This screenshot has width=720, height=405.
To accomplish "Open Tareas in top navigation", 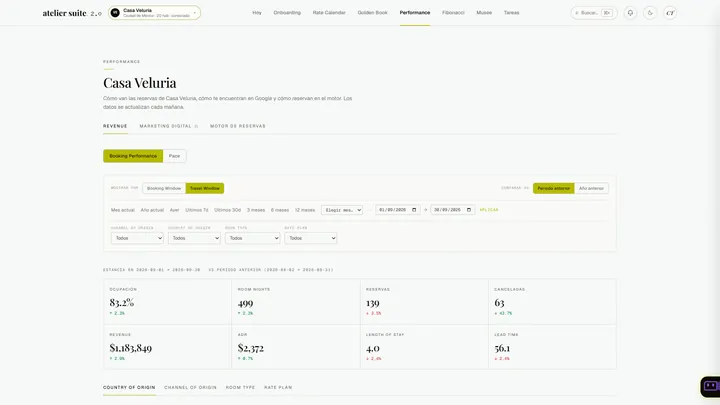I will [x=511, y=13].
